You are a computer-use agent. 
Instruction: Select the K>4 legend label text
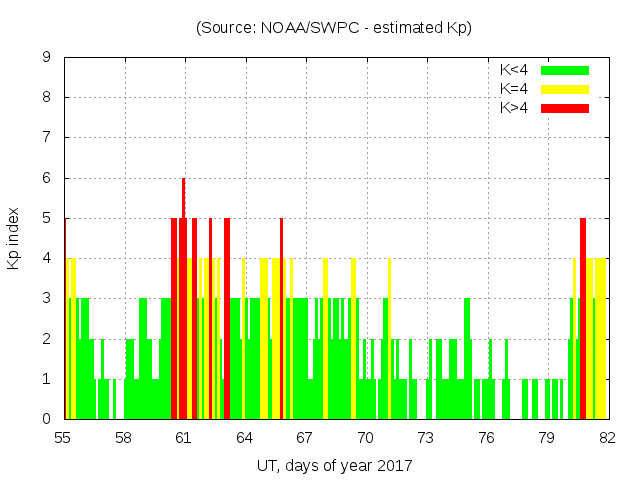point(515,108)
